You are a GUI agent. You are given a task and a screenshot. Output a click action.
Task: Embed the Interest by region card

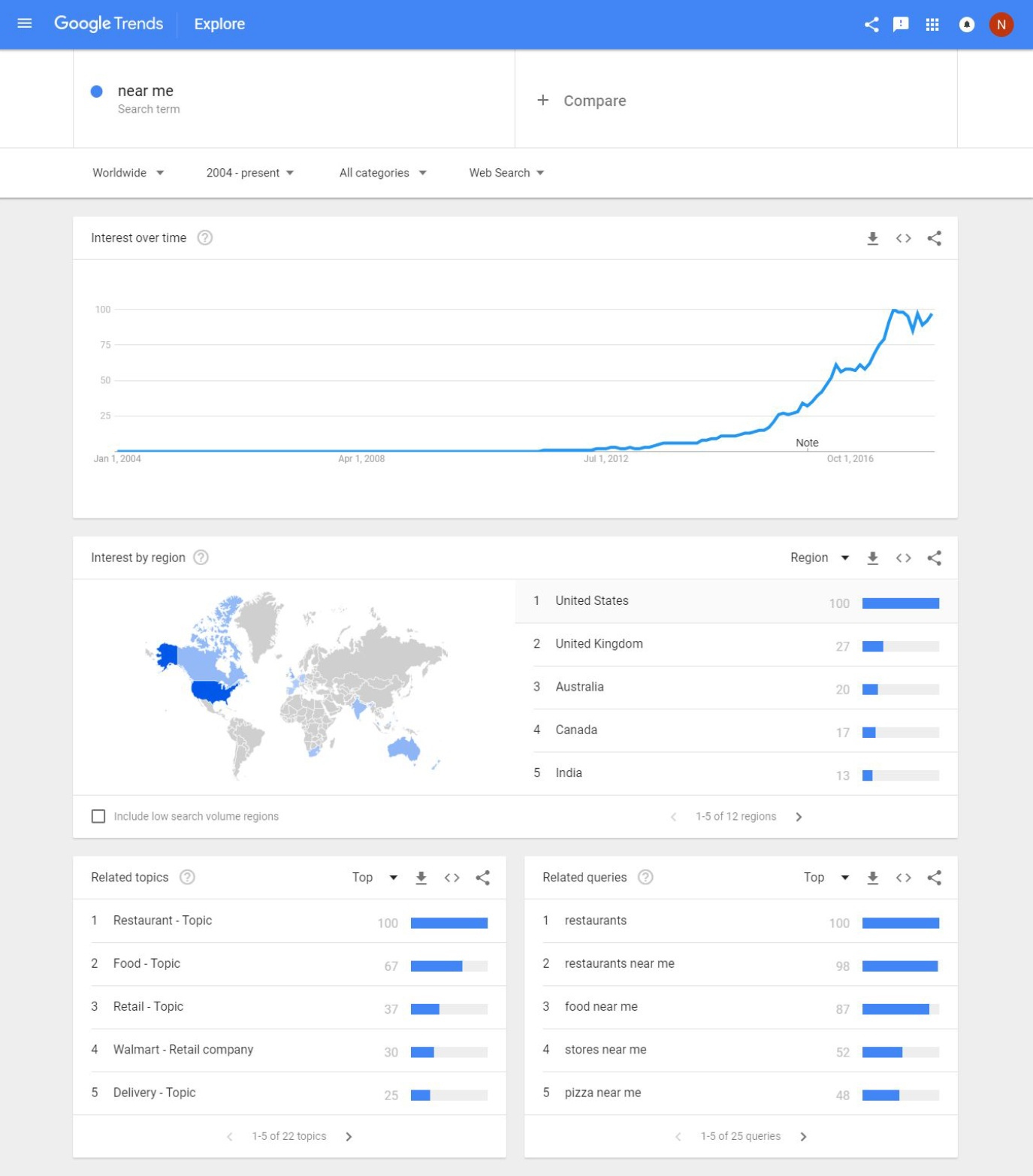(903, 558)
